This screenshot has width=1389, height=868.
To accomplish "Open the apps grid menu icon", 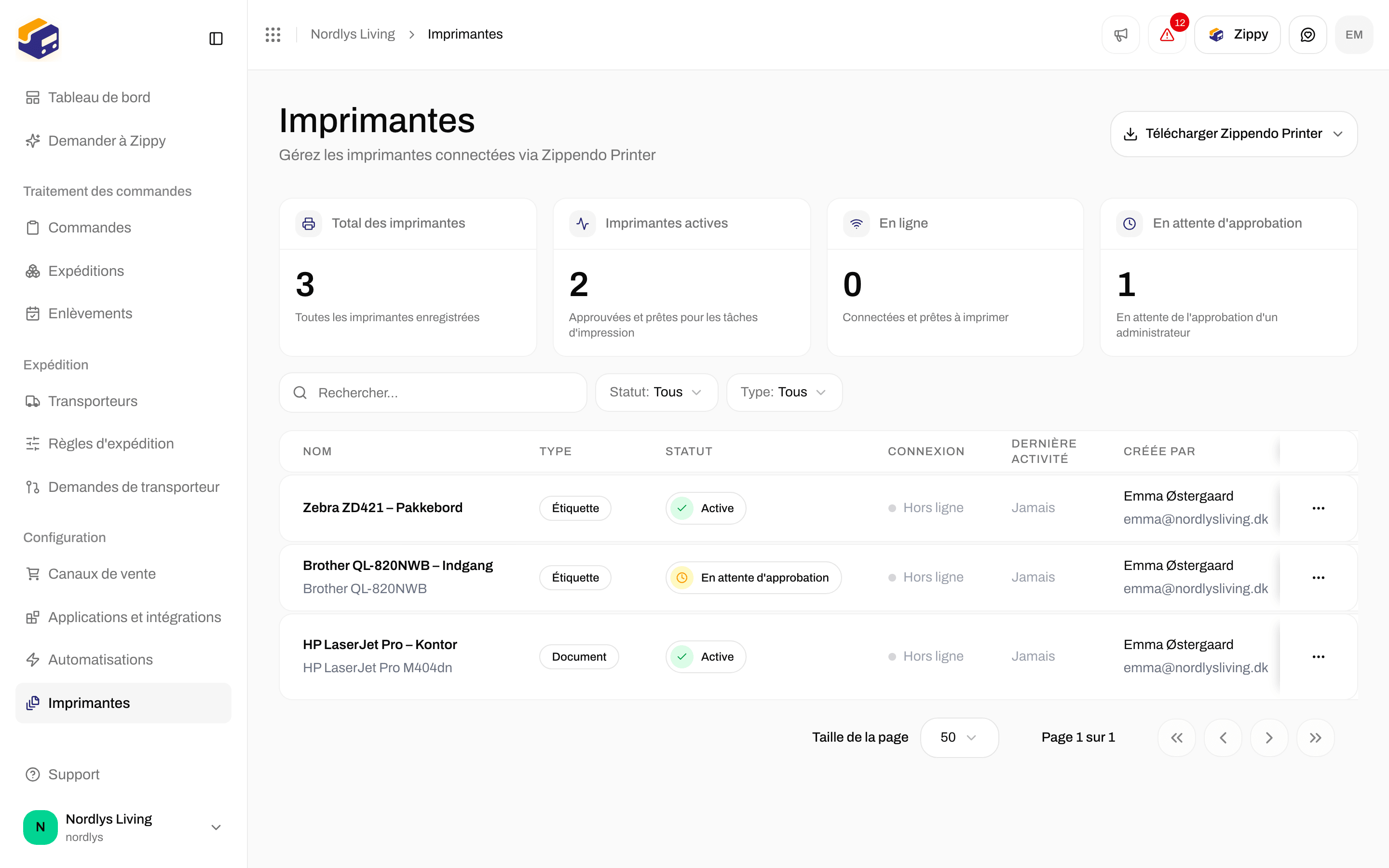I will (273, 34).
